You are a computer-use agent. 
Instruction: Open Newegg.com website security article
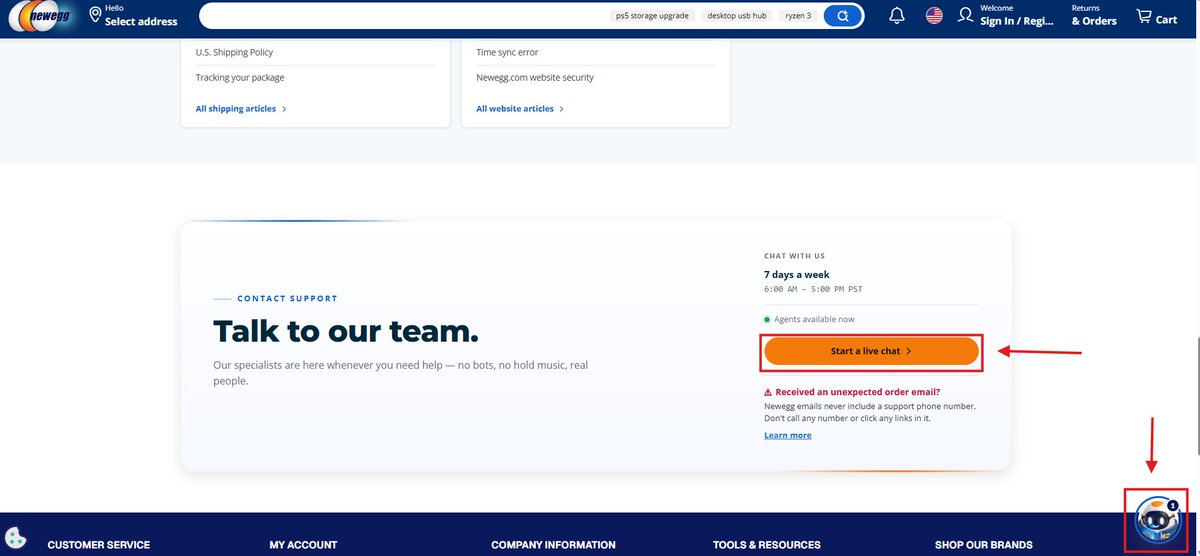click(x=535, y=78)
